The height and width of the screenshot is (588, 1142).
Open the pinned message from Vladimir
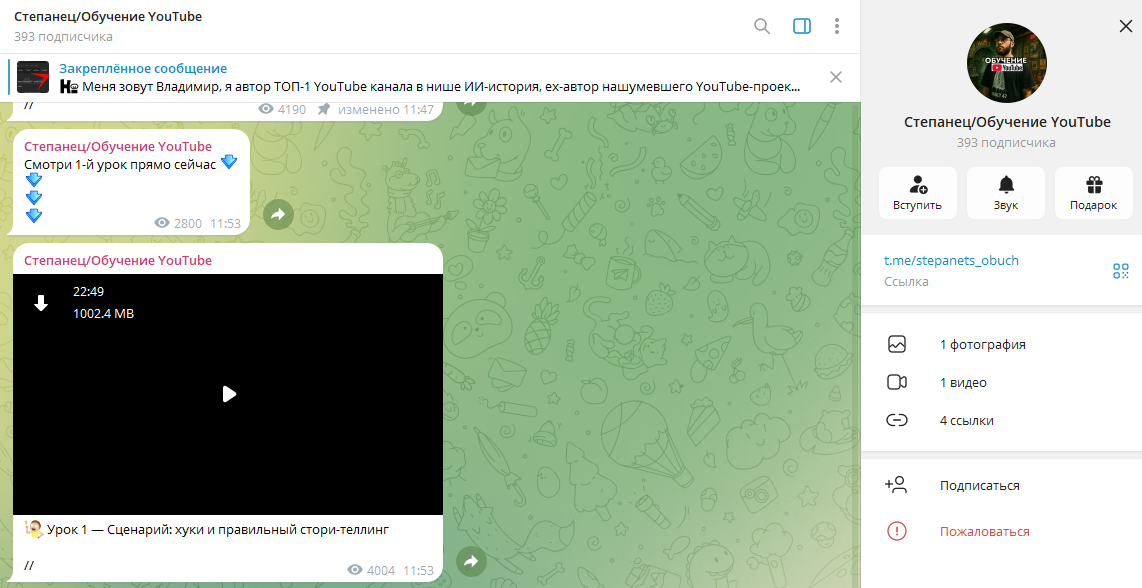coord(430,78)
